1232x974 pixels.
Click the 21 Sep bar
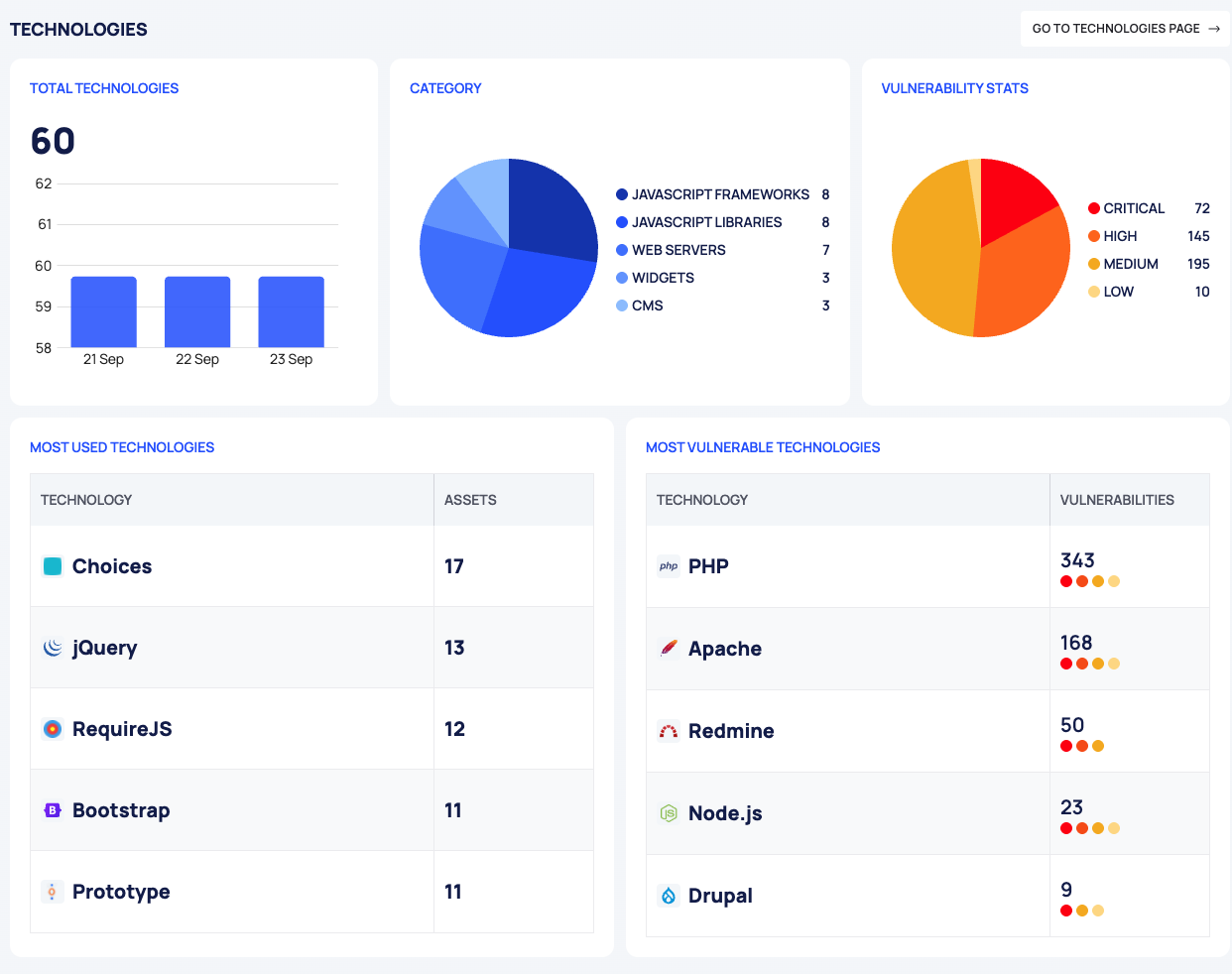[x=104, y=312]
